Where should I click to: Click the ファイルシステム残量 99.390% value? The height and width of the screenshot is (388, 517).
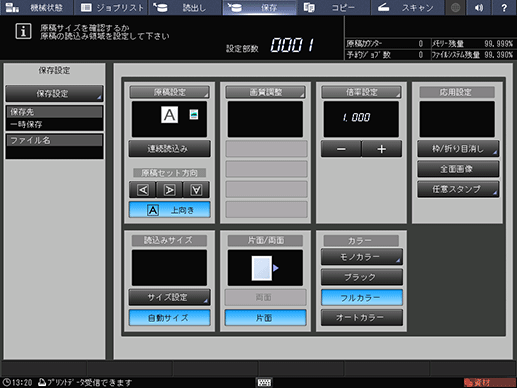[498, 55]
